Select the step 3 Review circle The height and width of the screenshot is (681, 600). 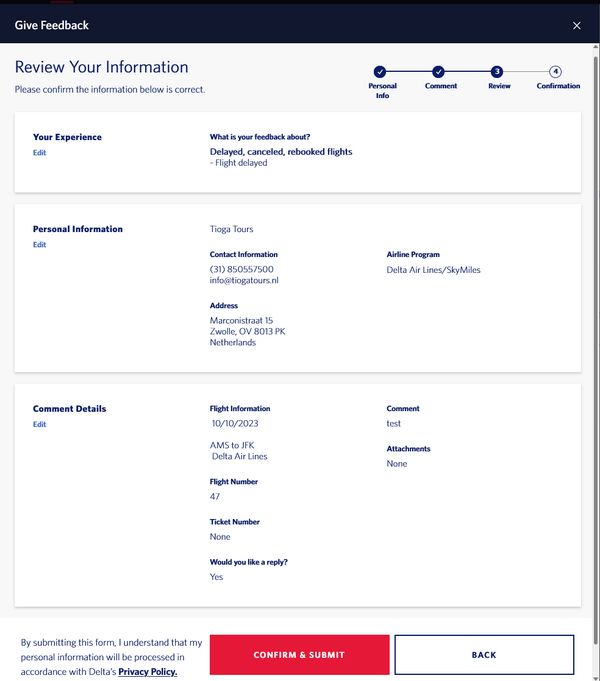click(497, 72)
